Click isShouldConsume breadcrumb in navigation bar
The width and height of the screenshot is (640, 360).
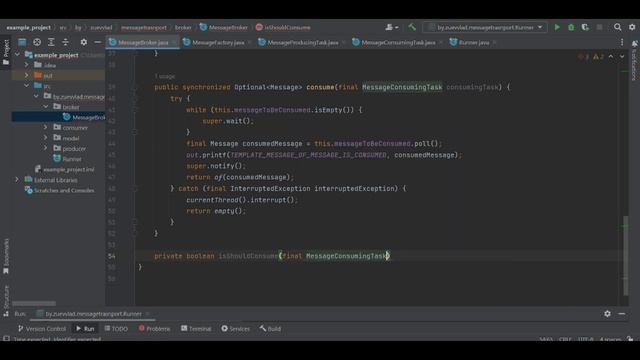click(283, 27)
